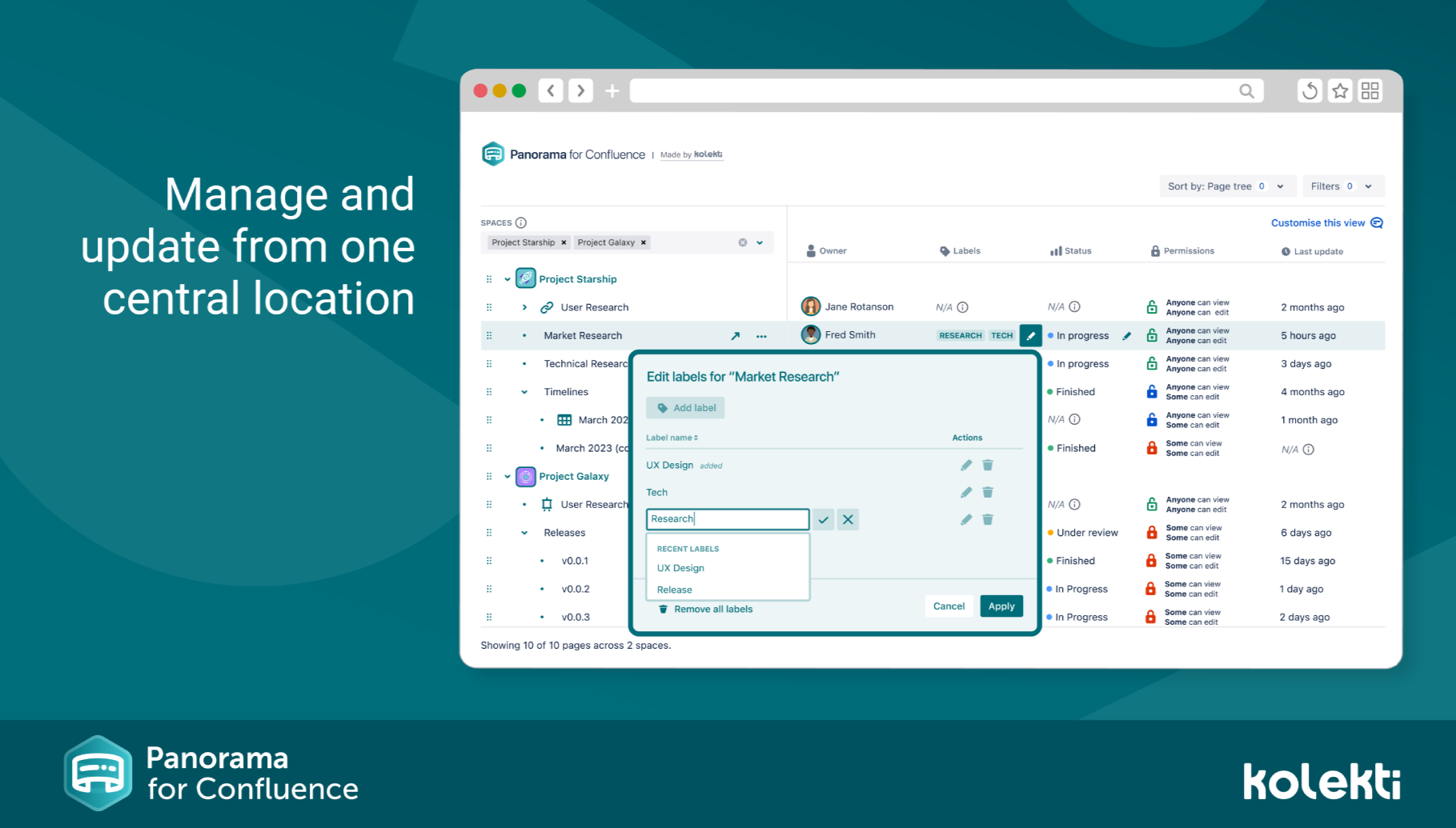Remove the Project Galaxy space chip
This screenshot has width=1456, height=828.
[644, 242]
